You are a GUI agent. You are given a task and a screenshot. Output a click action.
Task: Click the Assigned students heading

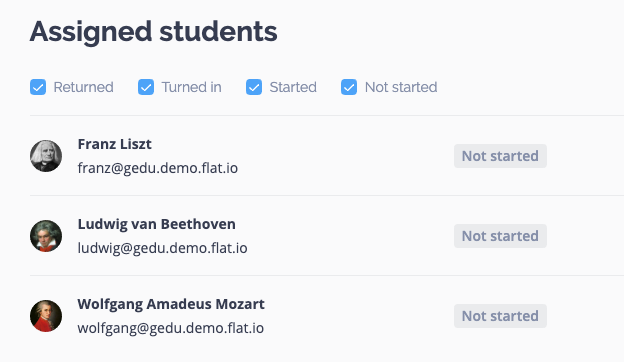(154, 32)
